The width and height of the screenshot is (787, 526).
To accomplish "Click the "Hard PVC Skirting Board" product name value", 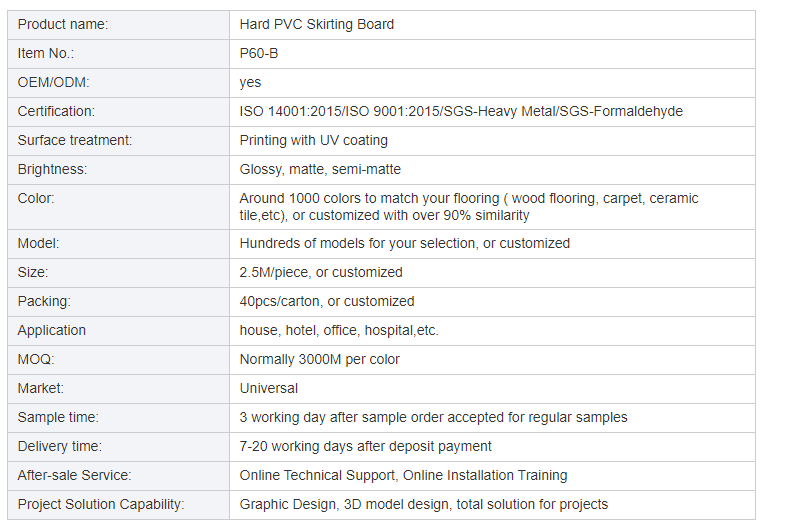I will coord(317,24).
